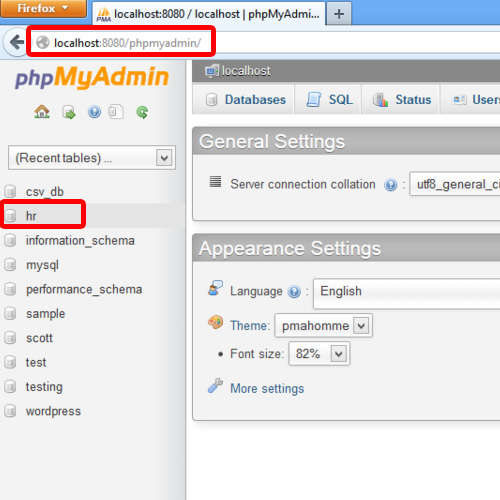Image resolution: width=500 pixels, height=500 pixels.
Task: Click the browser back arrow button
Action: point(16,42)
